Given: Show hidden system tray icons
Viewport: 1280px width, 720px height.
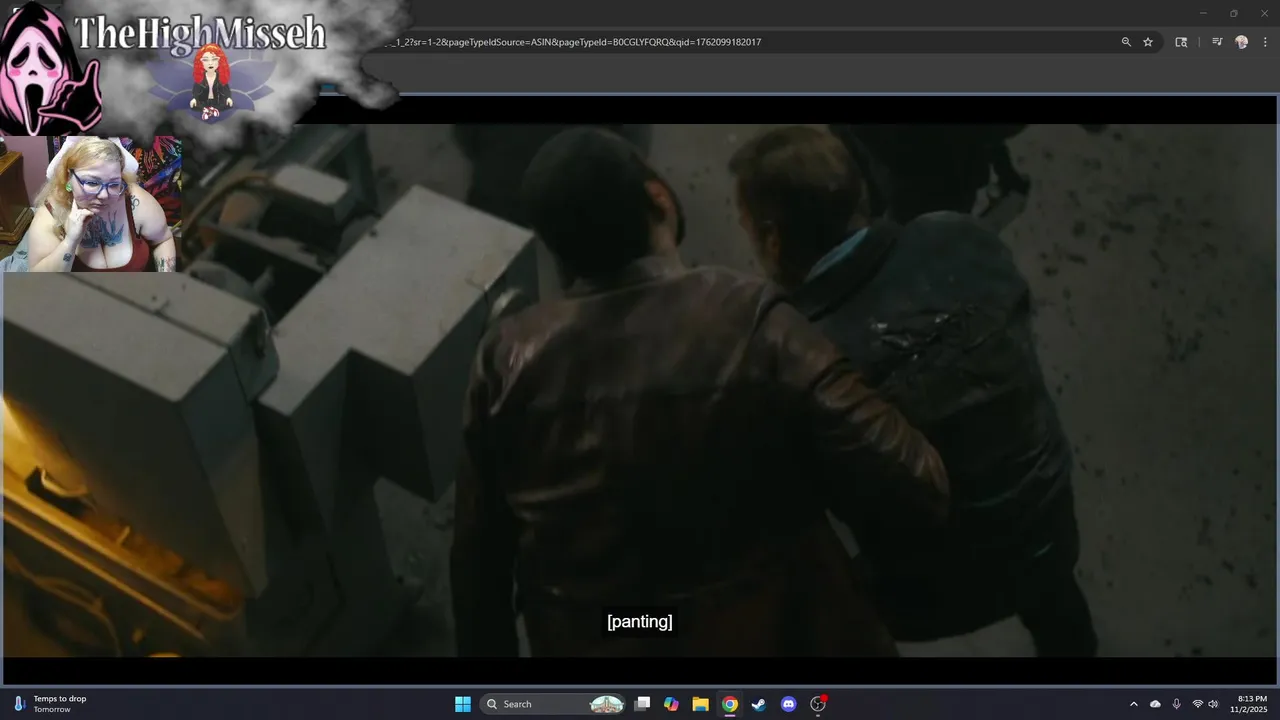Looking at the screenshot, I should 1134,704.
